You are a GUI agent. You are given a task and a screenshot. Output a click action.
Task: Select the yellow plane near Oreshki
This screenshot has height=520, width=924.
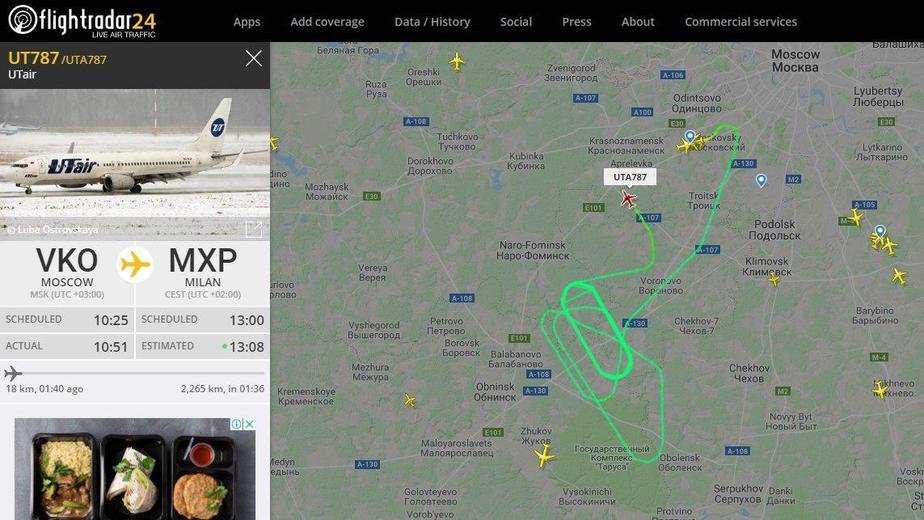pyautogui.click(x=456, y=61)
